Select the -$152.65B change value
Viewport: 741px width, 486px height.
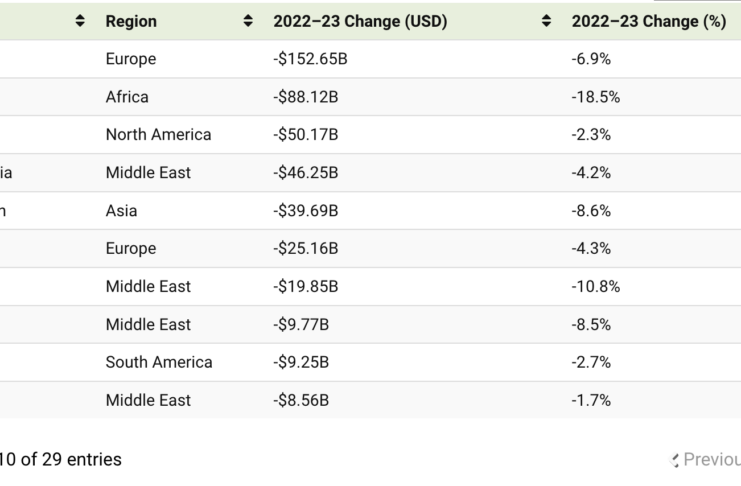pos(310,59)
